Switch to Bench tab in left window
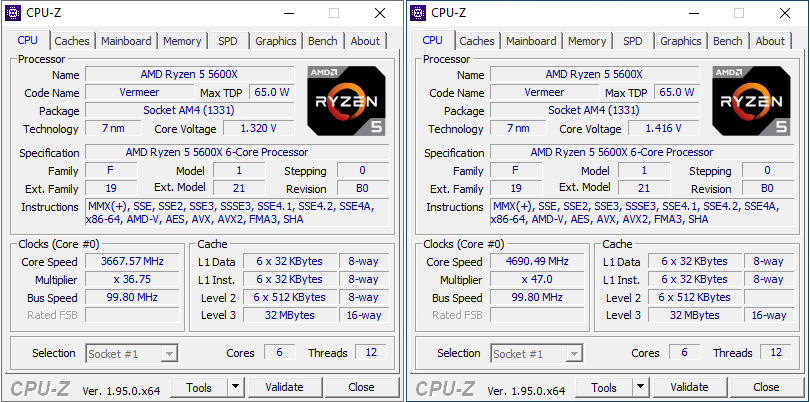 322,41
